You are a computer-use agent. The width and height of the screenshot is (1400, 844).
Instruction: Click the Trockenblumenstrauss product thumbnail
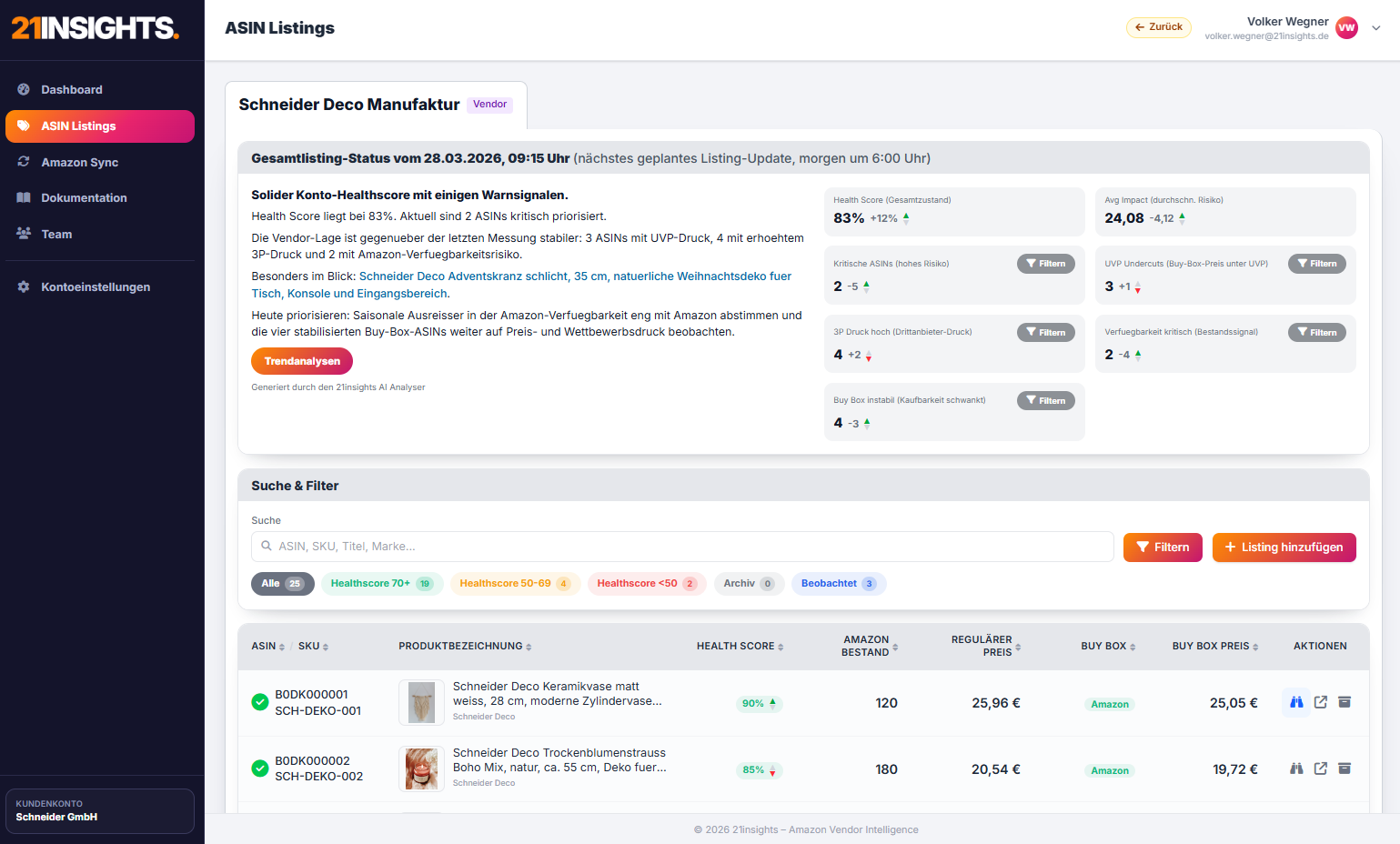(x=421, y=769)
